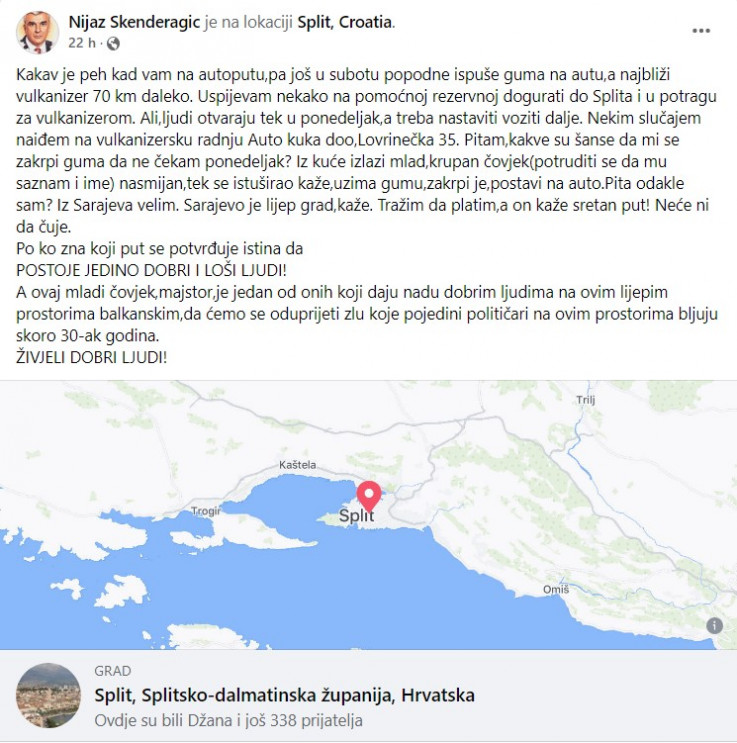Click the red location pin on Split

(369, 496)
